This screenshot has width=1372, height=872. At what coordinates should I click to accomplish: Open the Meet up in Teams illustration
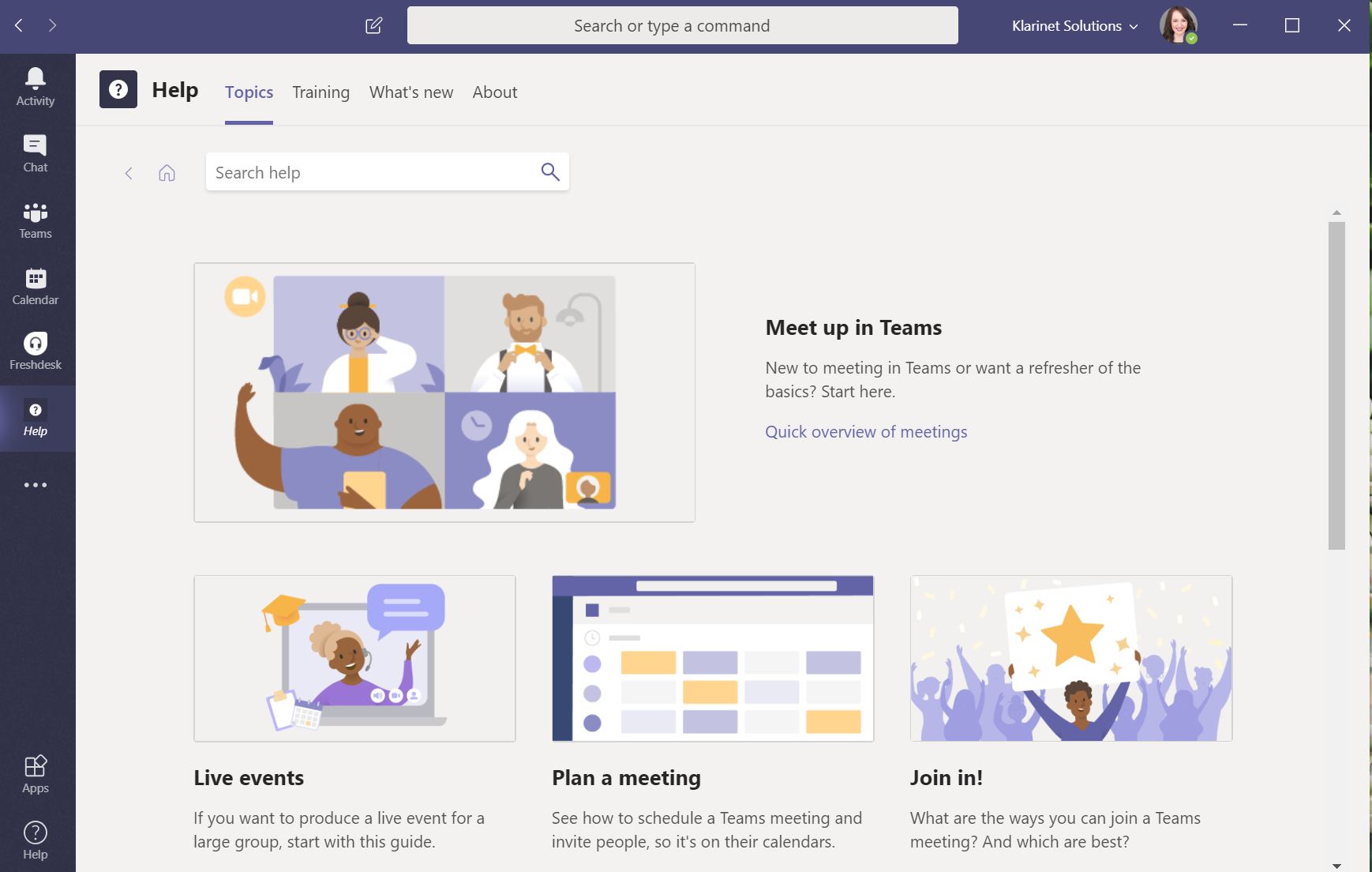(x=444, y=393)
